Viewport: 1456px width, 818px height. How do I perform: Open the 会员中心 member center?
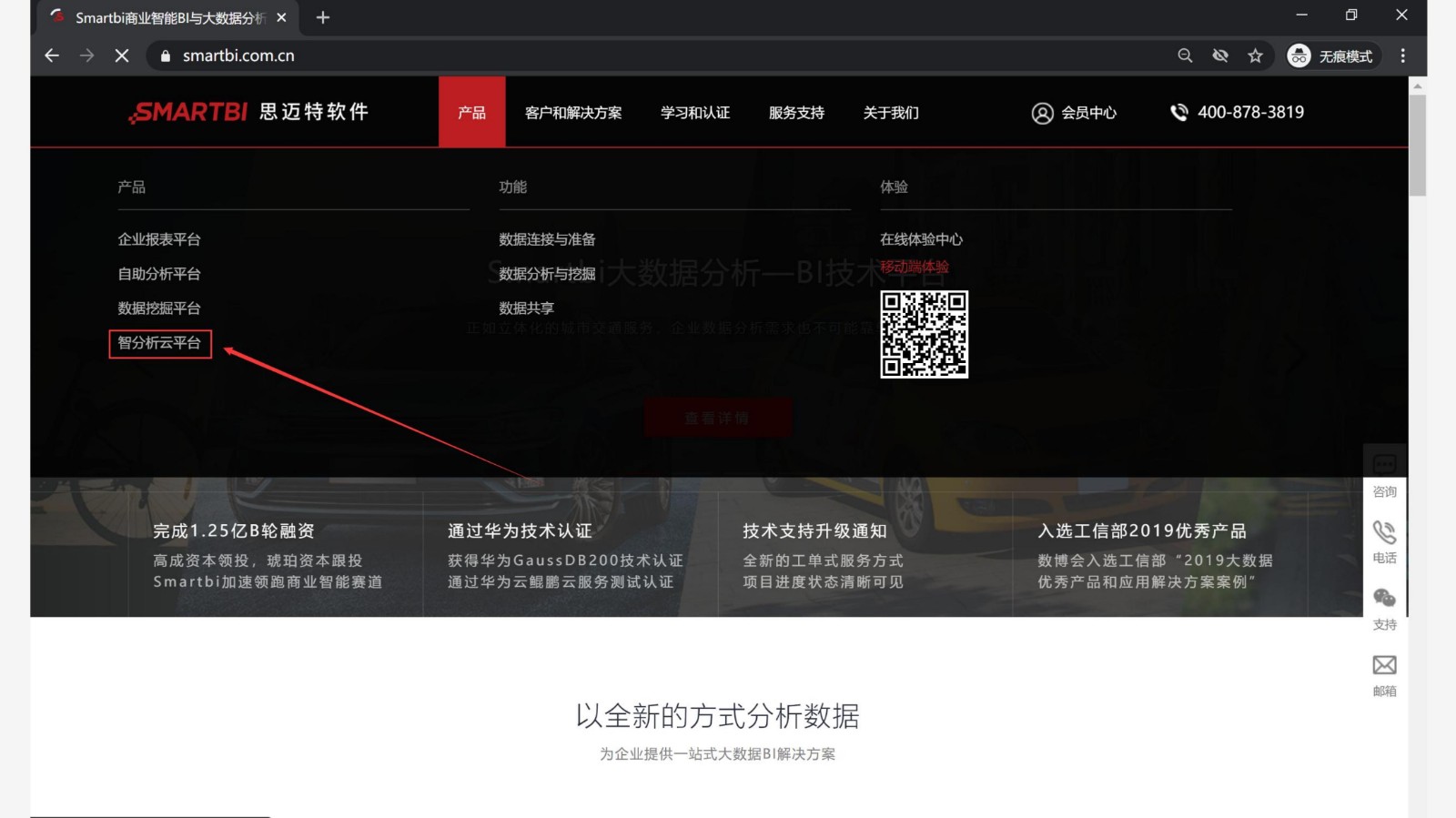(x=1074, y=113)
